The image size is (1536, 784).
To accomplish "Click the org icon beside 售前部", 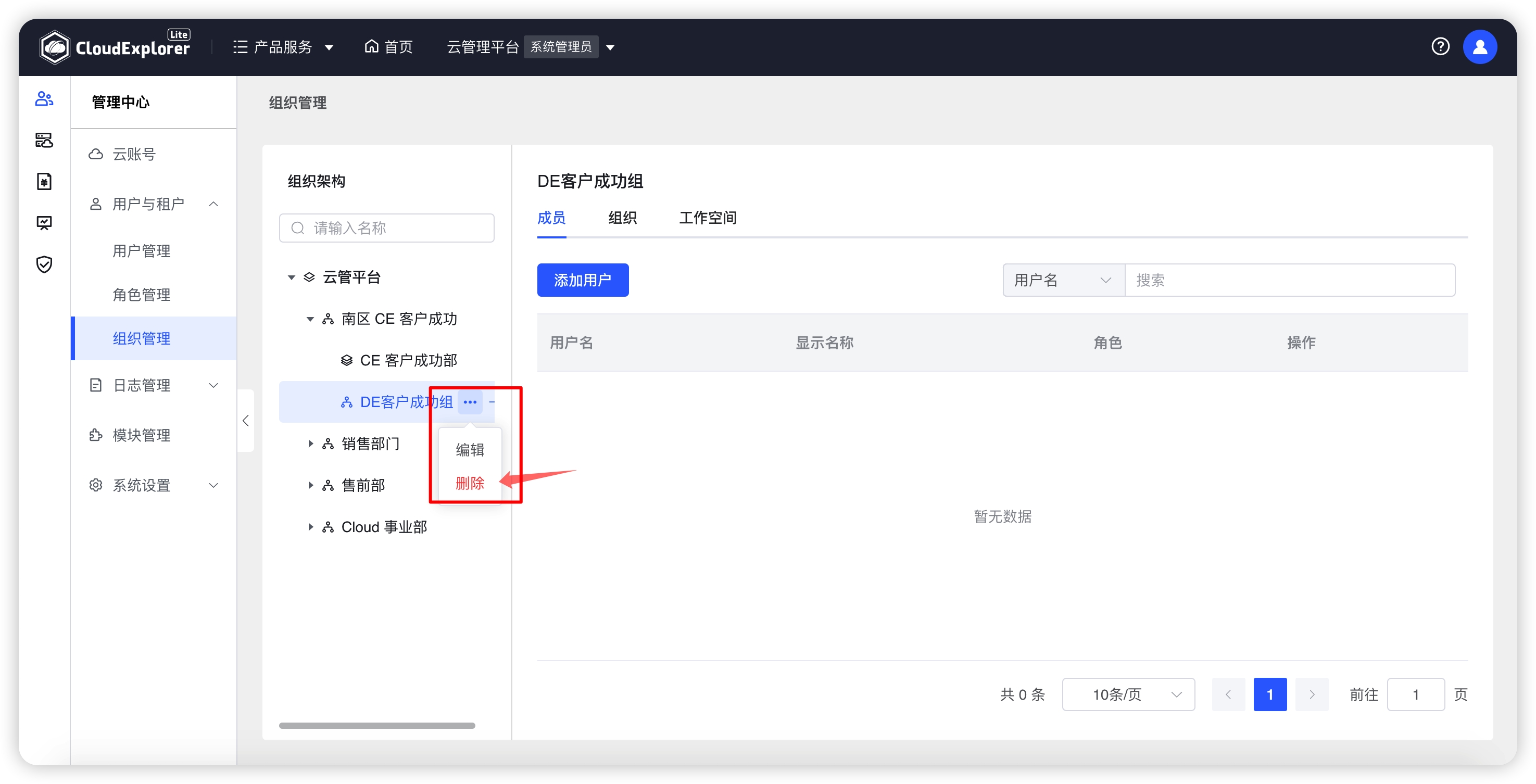I will tap(328, 485).
